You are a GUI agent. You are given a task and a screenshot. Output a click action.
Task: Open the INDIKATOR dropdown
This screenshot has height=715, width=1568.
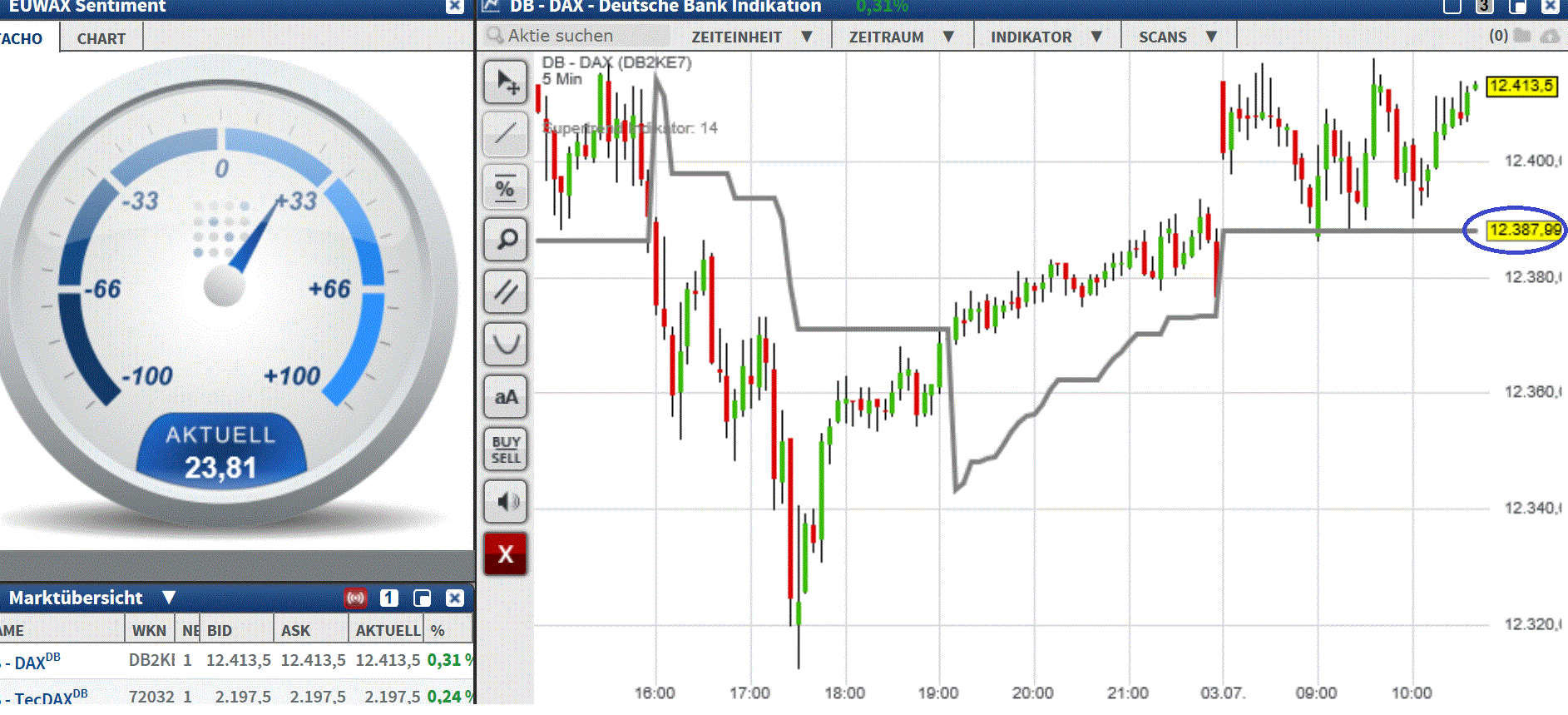pyautogui.click(x=1046, y=37)
